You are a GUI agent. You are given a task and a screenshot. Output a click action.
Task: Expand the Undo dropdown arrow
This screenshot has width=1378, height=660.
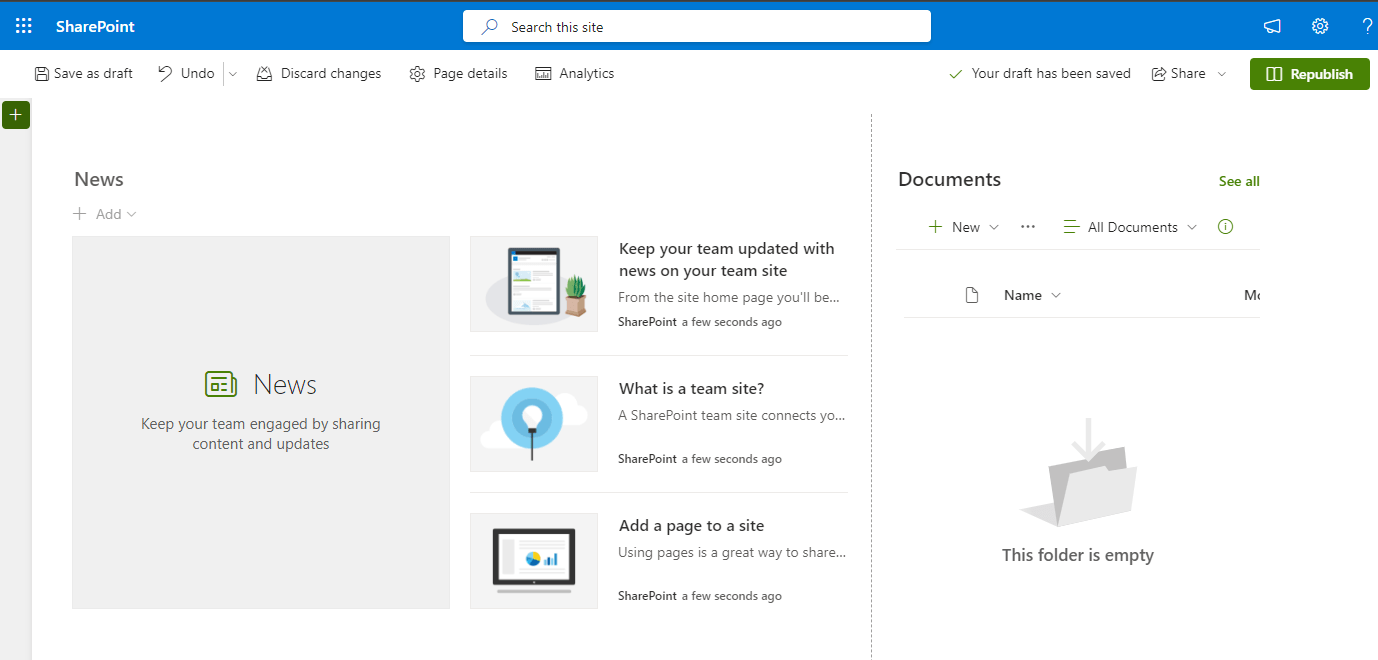pyautogui.click(x=232, y=74)
